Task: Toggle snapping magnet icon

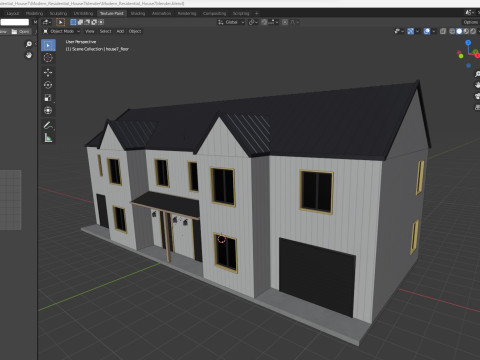Action: tap(264, 22)
